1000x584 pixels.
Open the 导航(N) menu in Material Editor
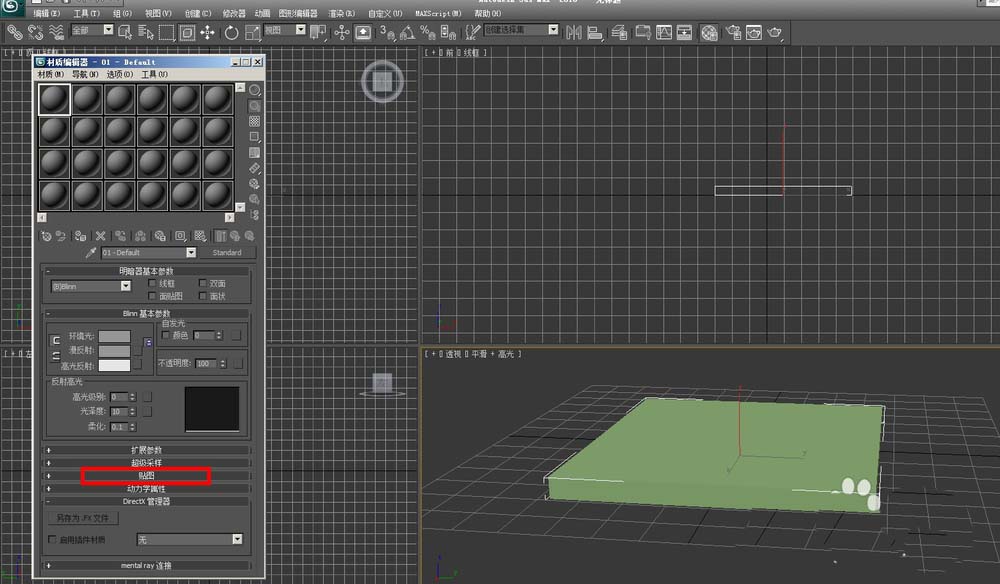point(85,75)
